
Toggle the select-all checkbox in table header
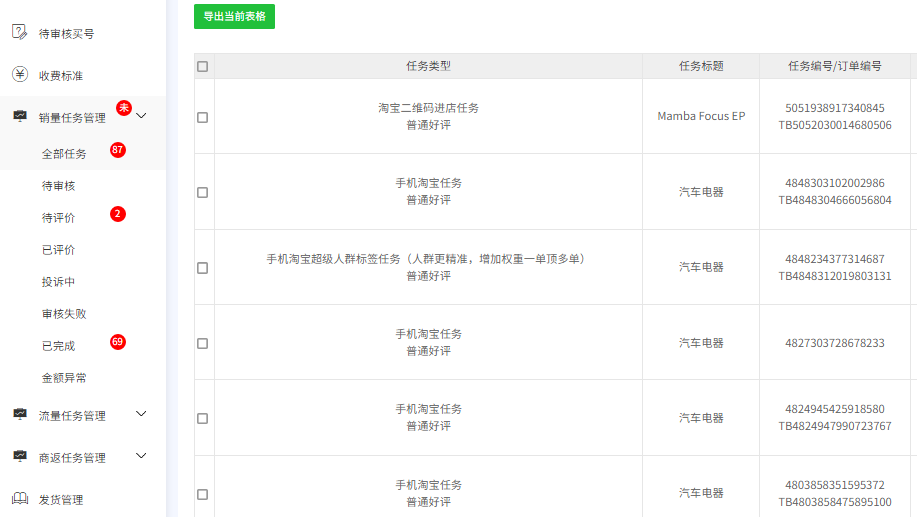tap(203, 66)
